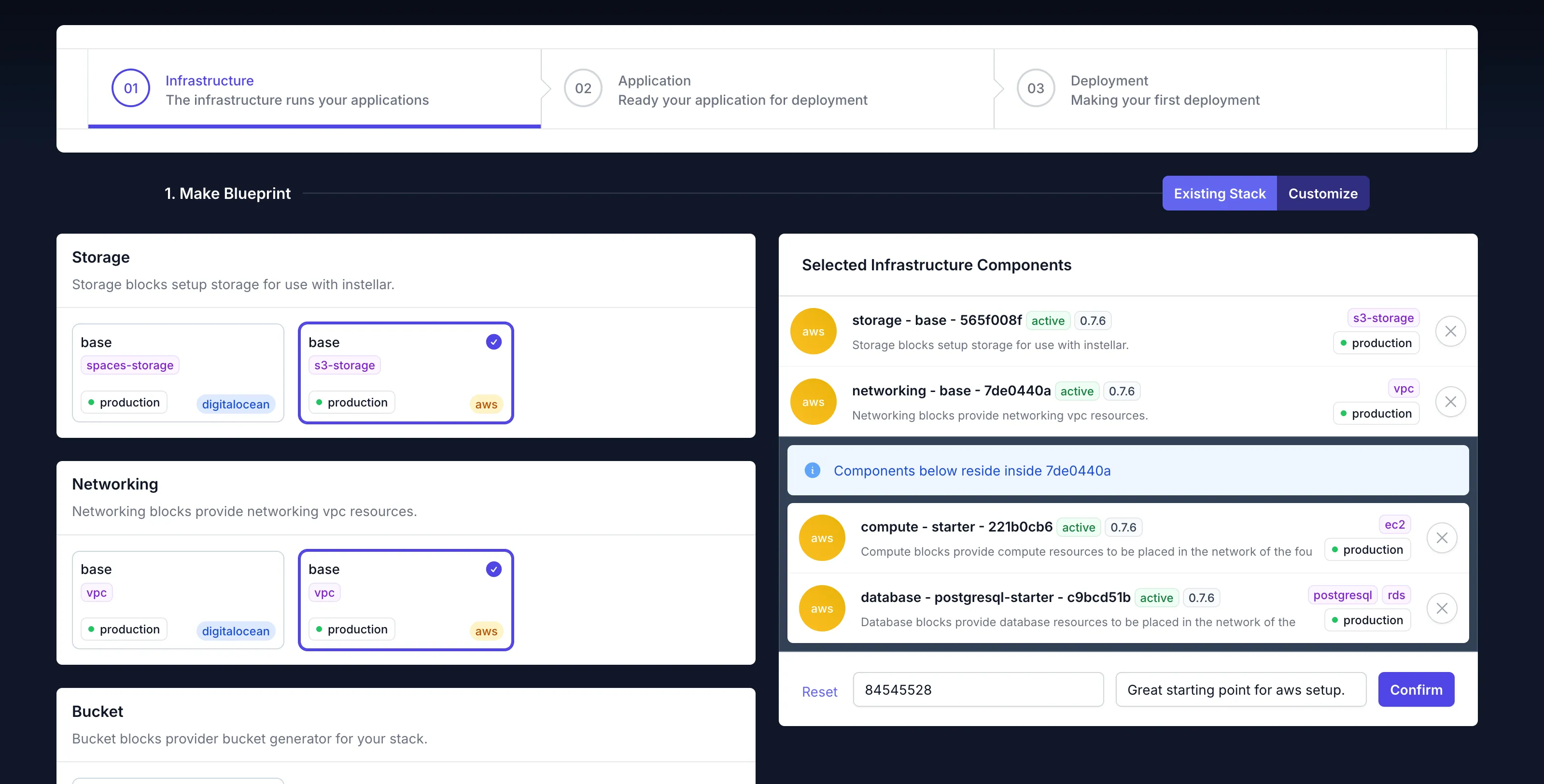Image resolution: width=1544 pixels, height=784 pixels.
Task: Click the aws icon for storage component
Action: coord(814,331)
